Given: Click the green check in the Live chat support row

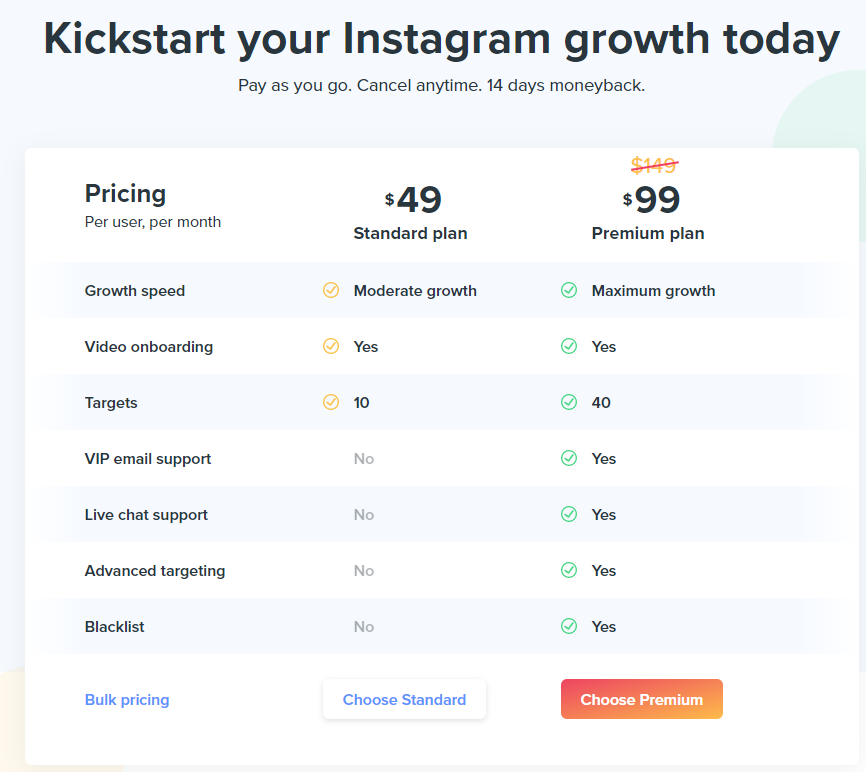Looking at the screenshot, I should point(569,514).
